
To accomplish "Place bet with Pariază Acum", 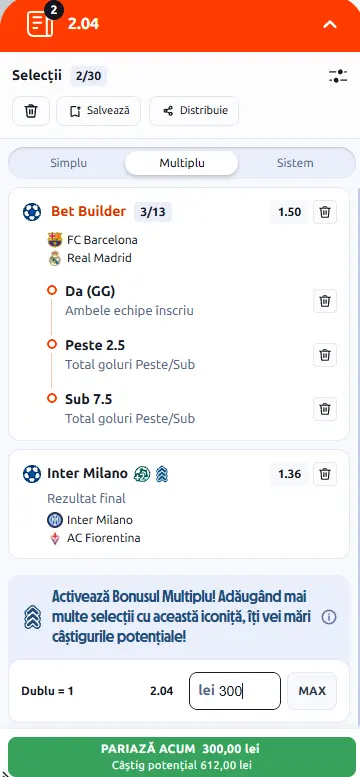I will pyautogui.click(x=180, y=756).
